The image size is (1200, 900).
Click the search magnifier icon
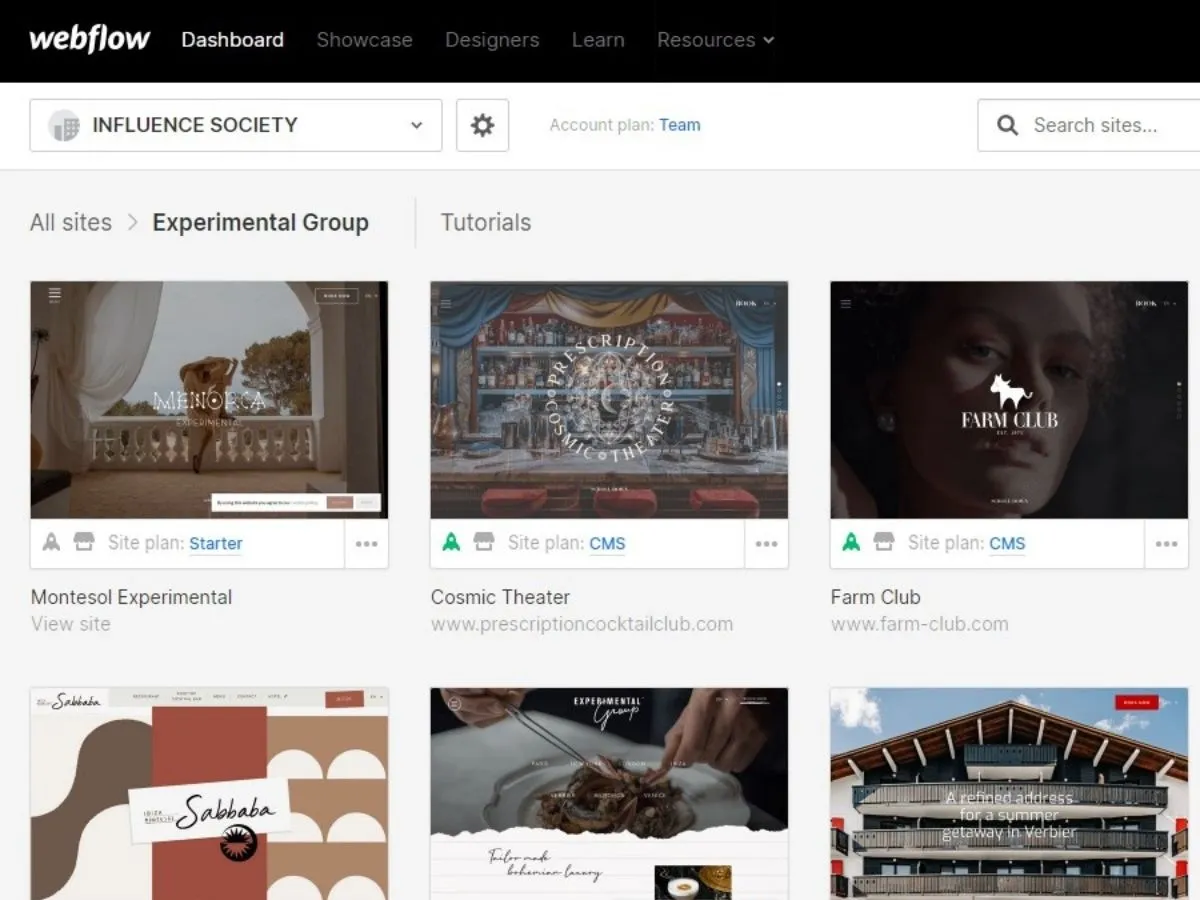point(1008,125)
